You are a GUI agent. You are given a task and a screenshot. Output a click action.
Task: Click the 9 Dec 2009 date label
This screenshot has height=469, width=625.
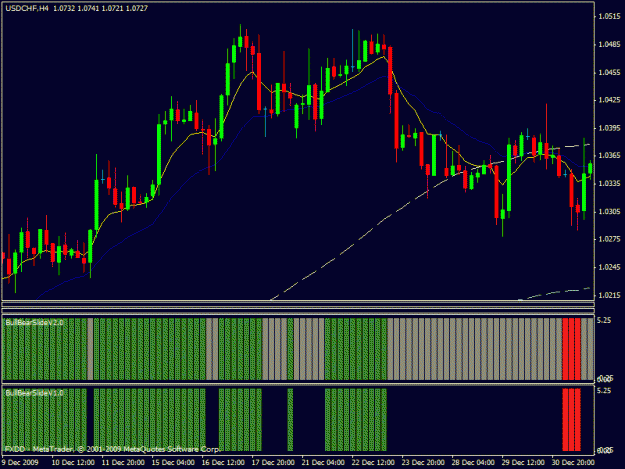[20, 462]
